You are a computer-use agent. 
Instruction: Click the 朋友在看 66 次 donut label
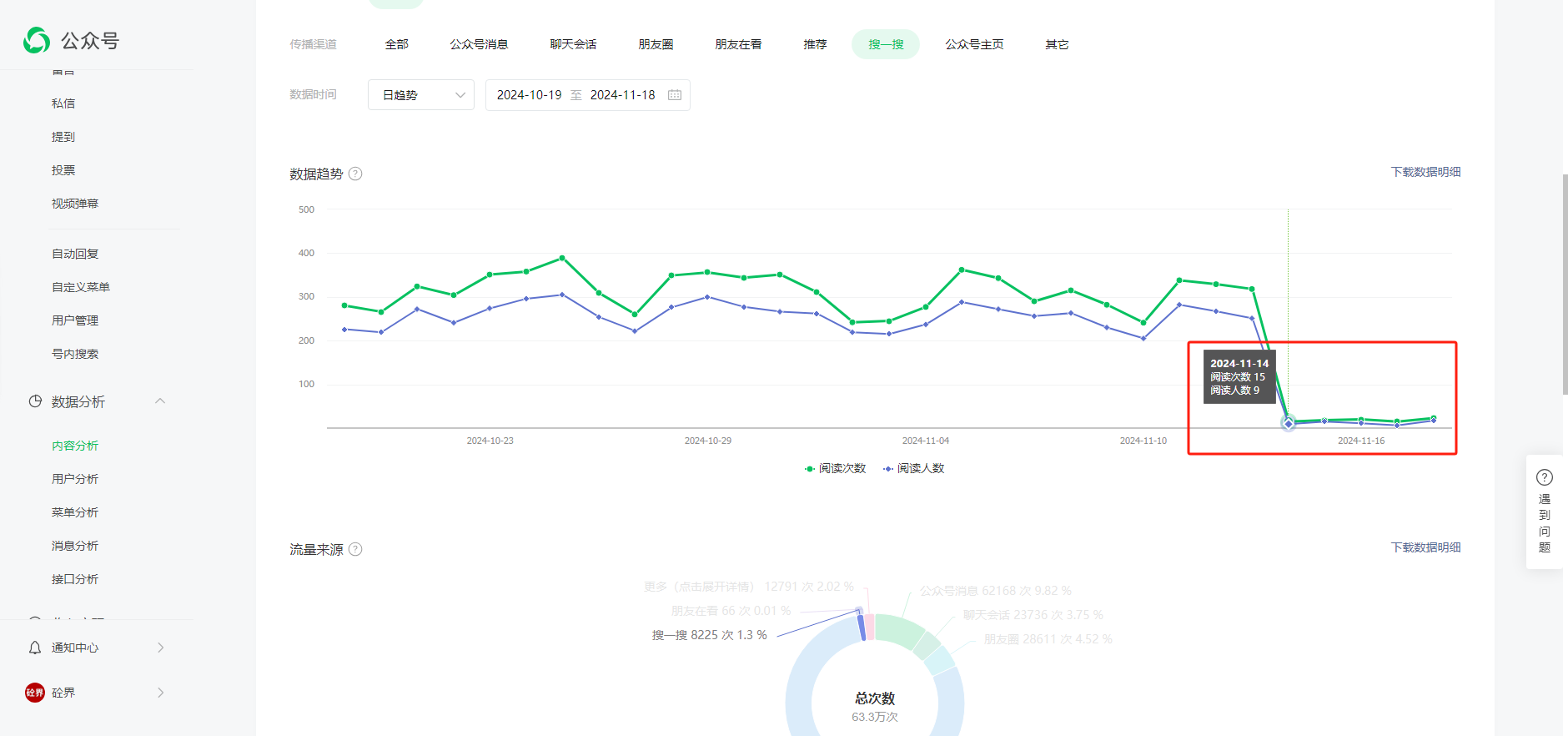(x=731, y=611)
